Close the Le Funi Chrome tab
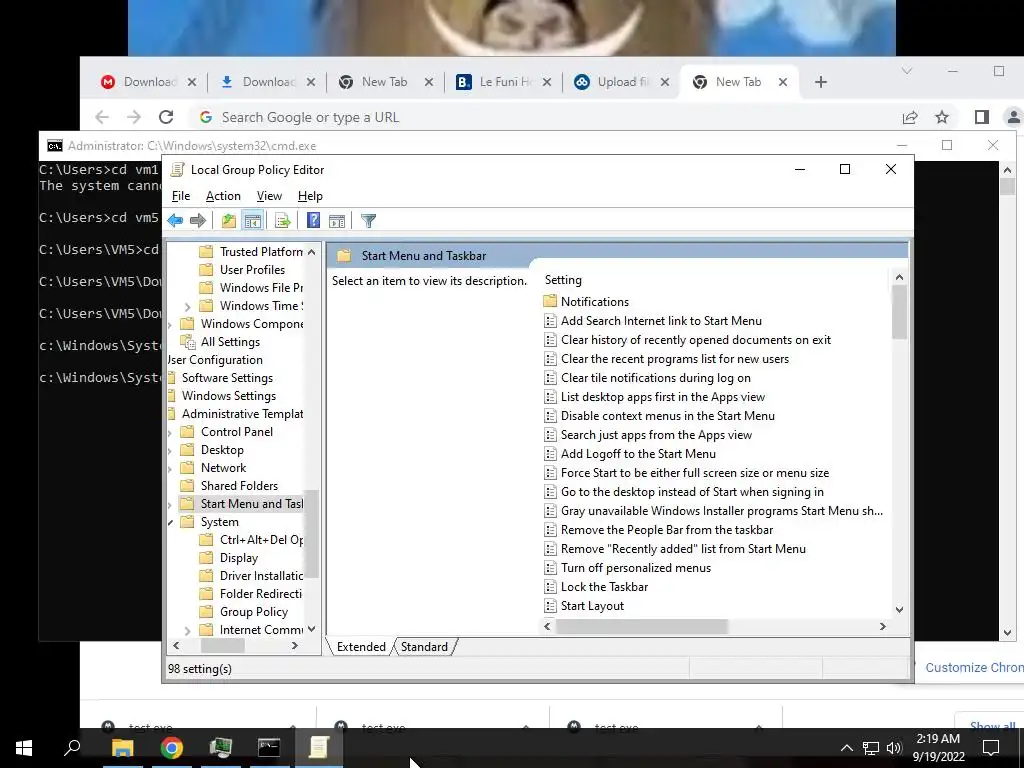This screenshot has height=768, width=1024. (547, 82)
